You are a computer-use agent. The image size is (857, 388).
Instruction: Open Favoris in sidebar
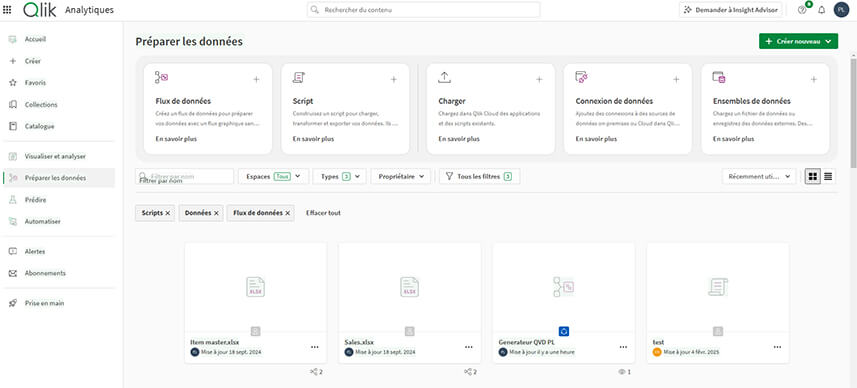tap(35, 83)
